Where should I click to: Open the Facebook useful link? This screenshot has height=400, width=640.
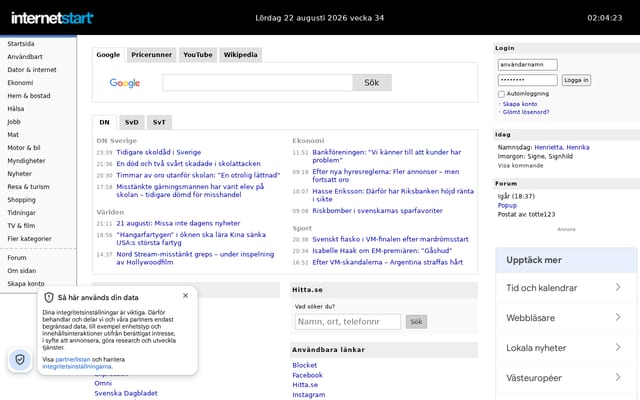(307, 375)
